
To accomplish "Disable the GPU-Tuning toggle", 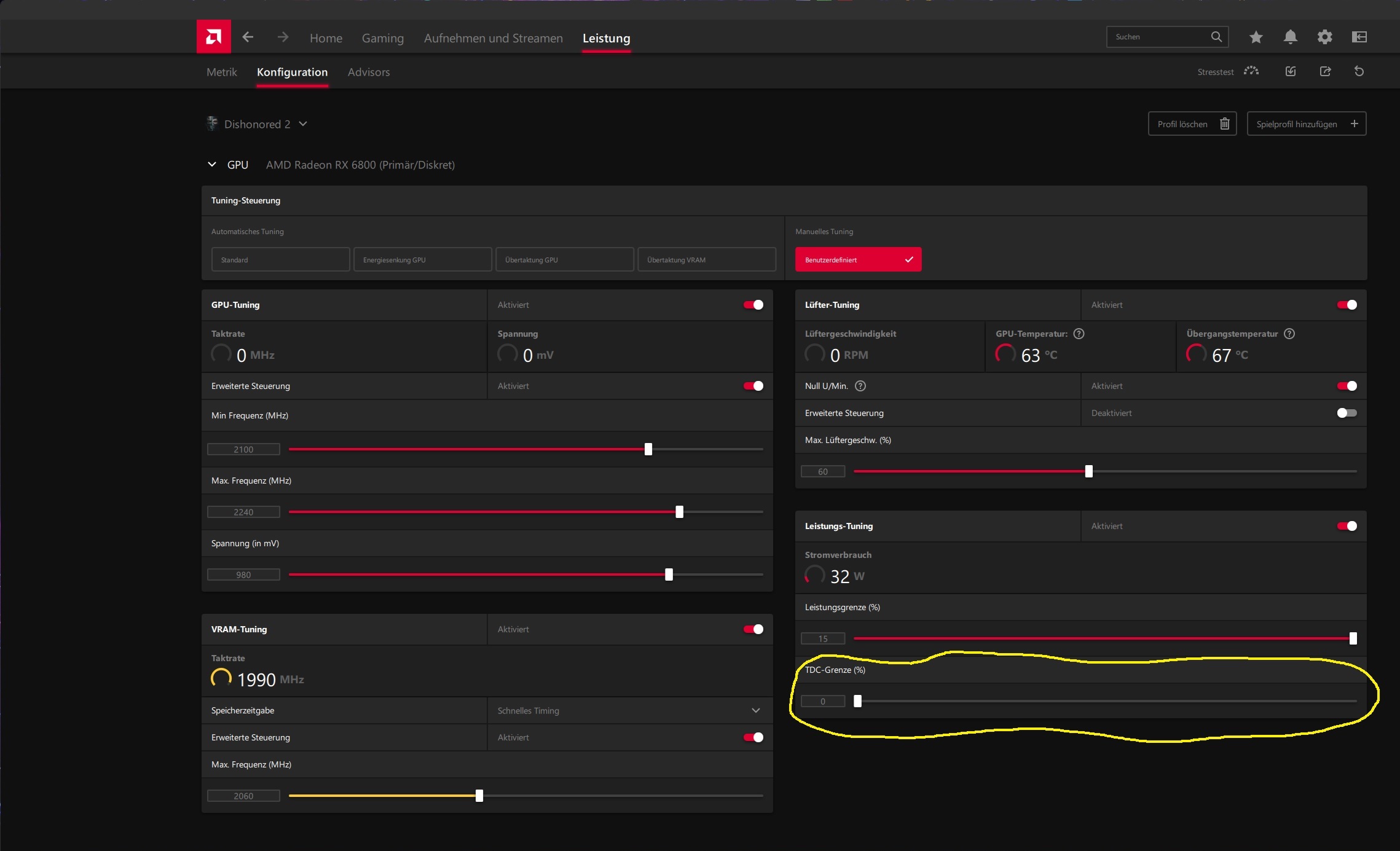I will 753,305.
